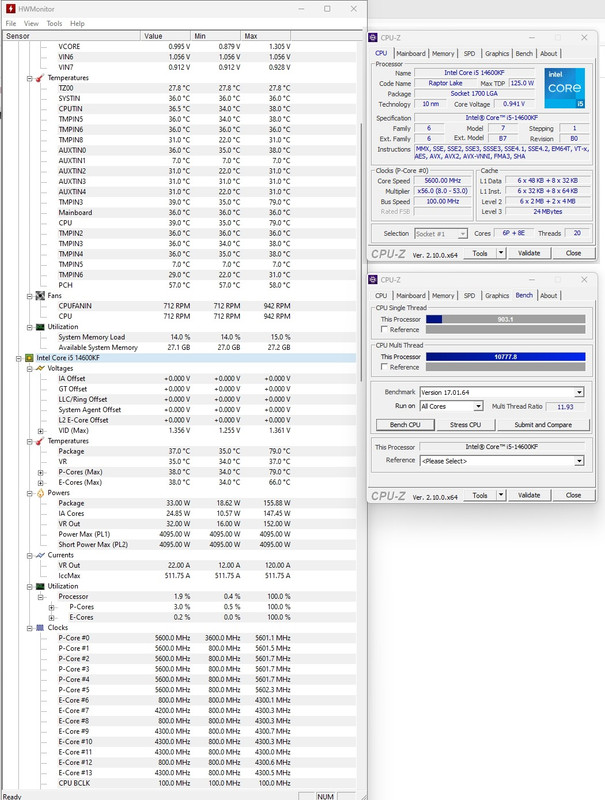Click the CPU Multi Thread score bar 10777.8
This screenshot has width=605, height=800.
click(506, 357)
